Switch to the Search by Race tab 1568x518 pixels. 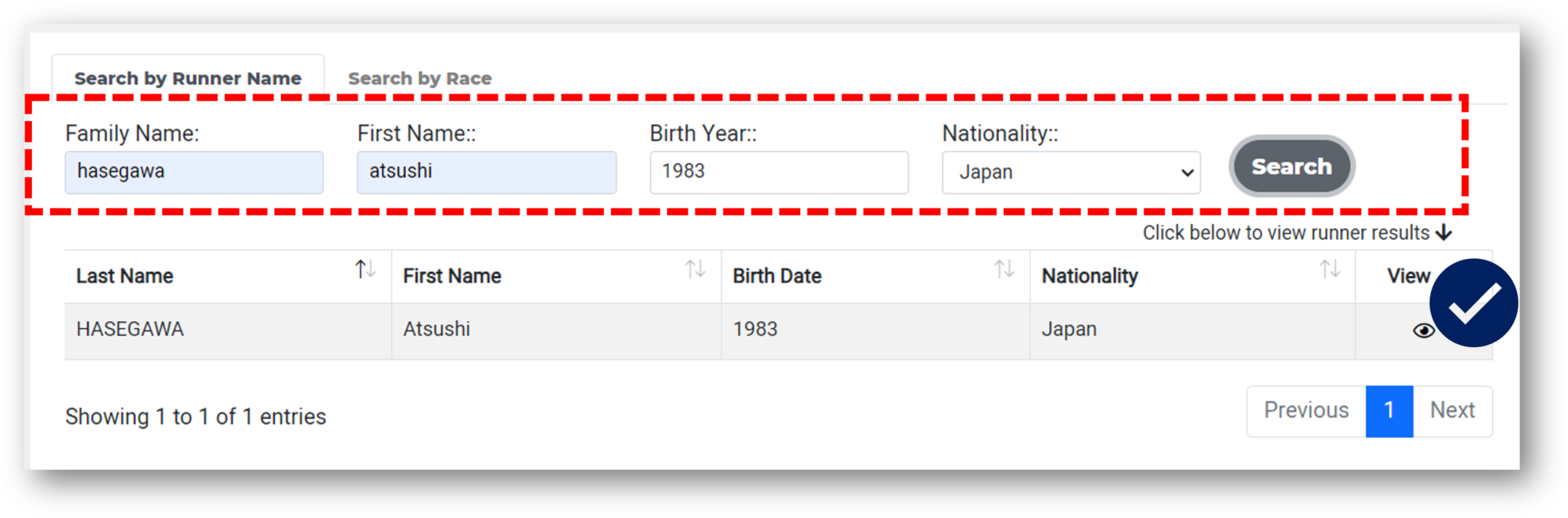click(x=420, y=77)
